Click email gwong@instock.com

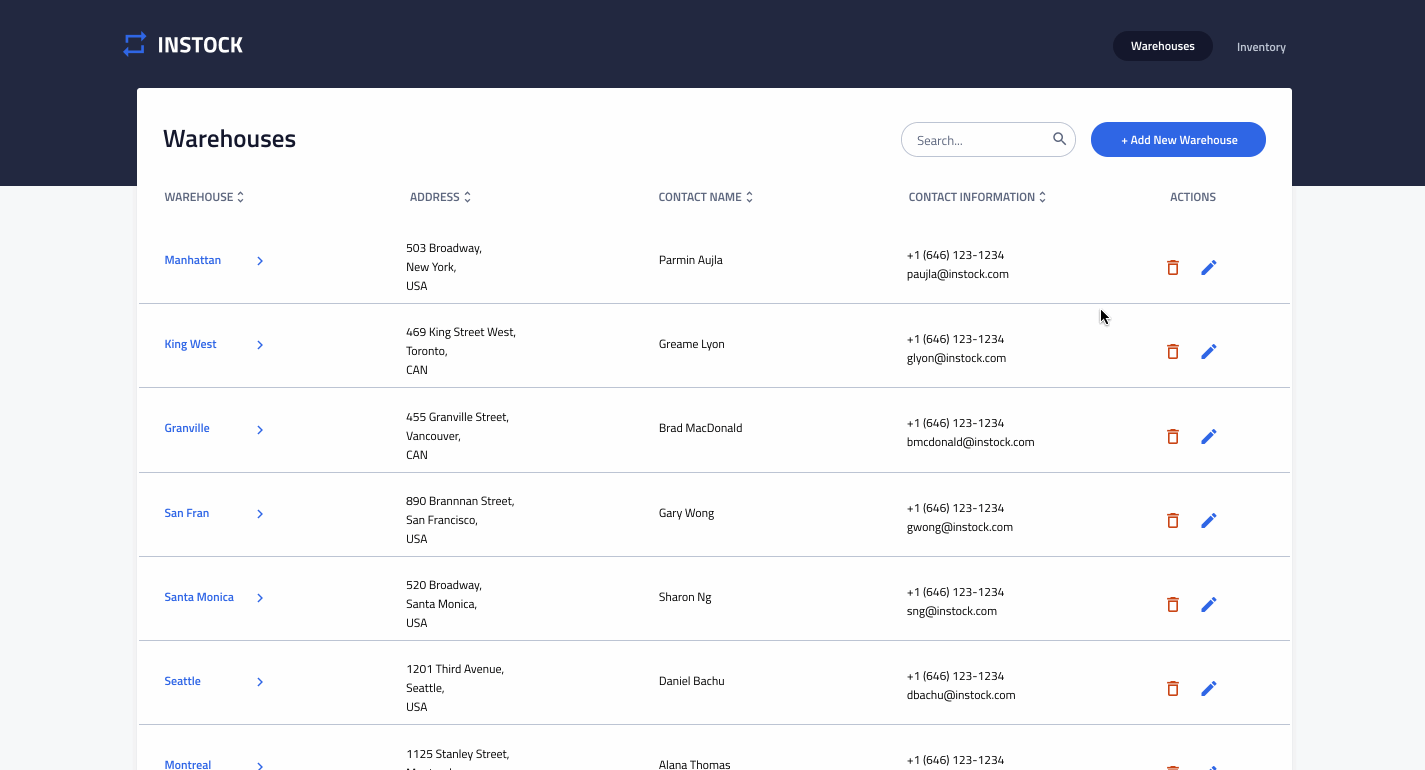(960, 527)
